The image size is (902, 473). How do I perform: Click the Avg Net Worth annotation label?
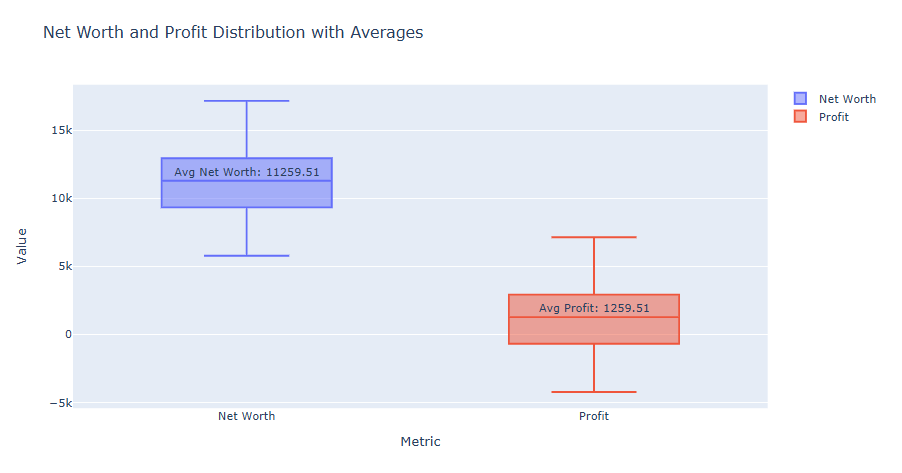click(247, 172)
